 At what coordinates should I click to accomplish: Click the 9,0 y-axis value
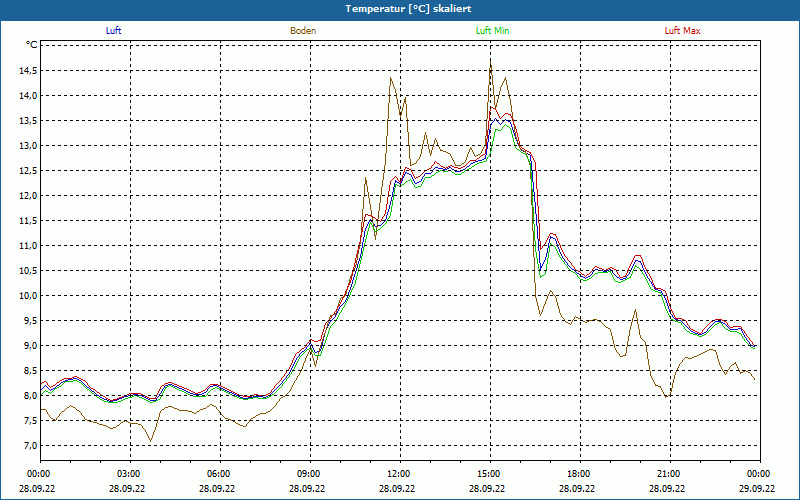click(30, 345)
